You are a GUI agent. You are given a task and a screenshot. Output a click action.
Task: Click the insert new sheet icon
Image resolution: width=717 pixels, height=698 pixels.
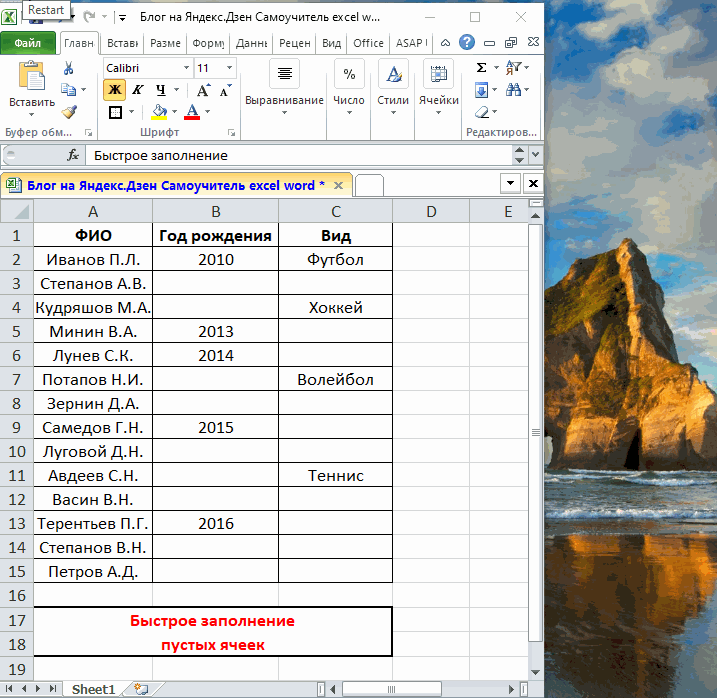[142, 689]
